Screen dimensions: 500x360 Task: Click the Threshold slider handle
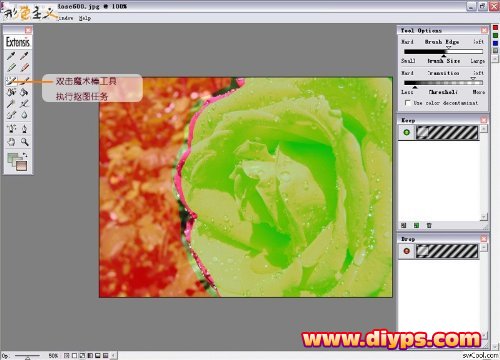415,87
